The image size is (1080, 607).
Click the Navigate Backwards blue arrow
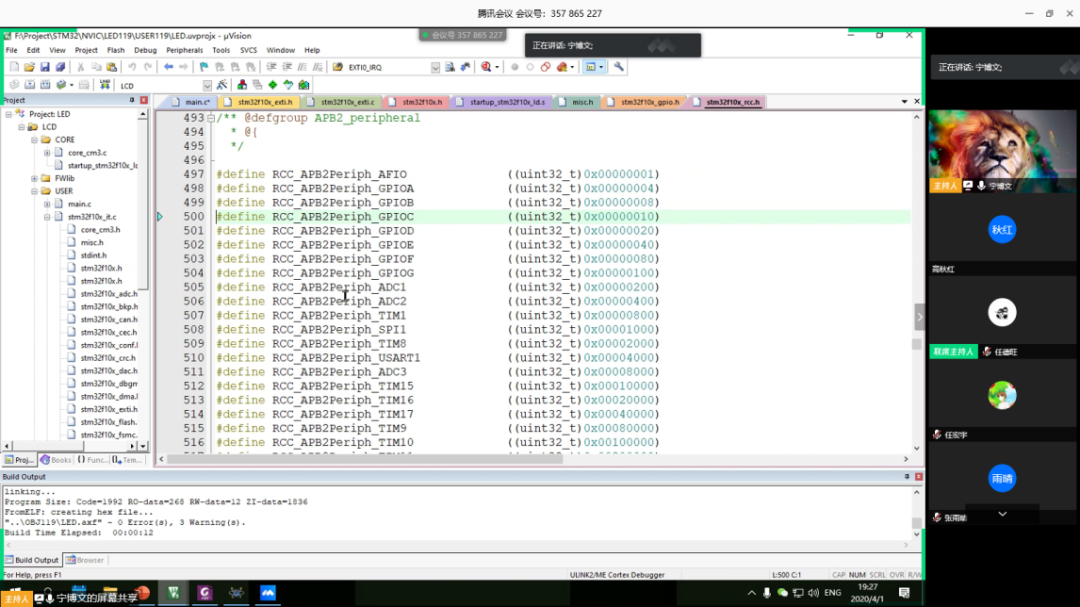168,67
